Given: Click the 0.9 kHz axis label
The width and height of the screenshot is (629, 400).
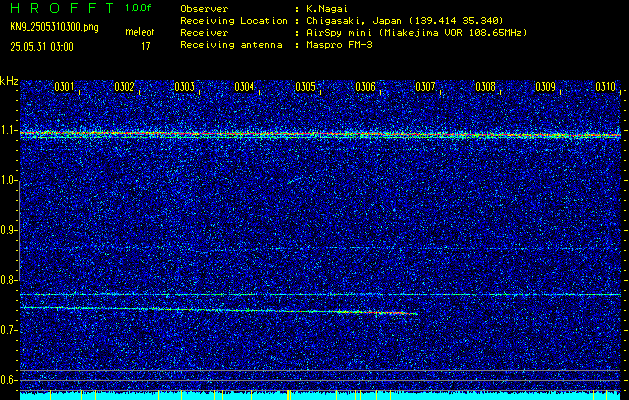Looking at the screenshot, I should coord(8,230).
